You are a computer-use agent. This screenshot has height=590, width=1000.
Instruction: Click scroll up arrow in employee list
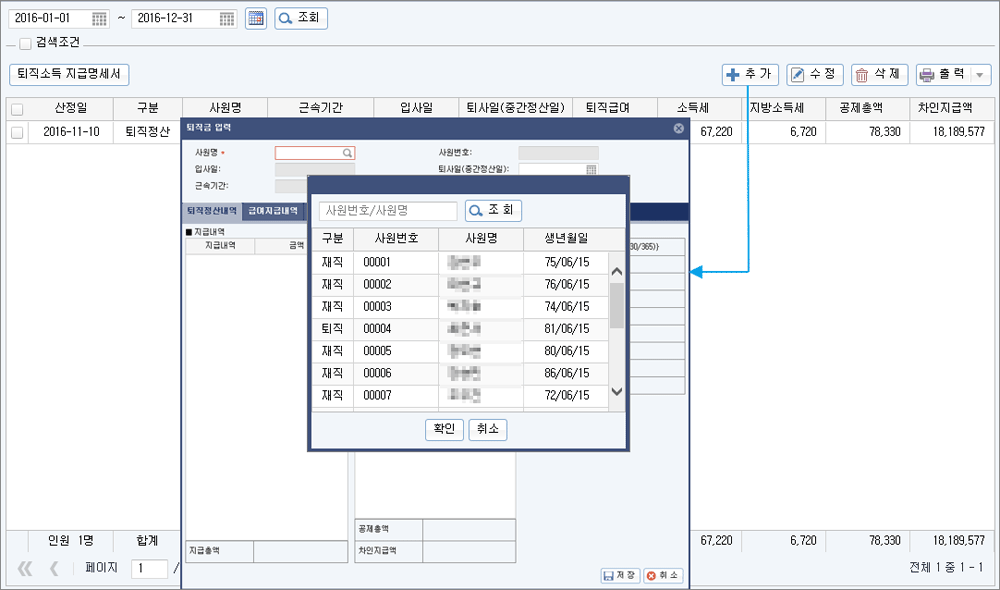617,272
